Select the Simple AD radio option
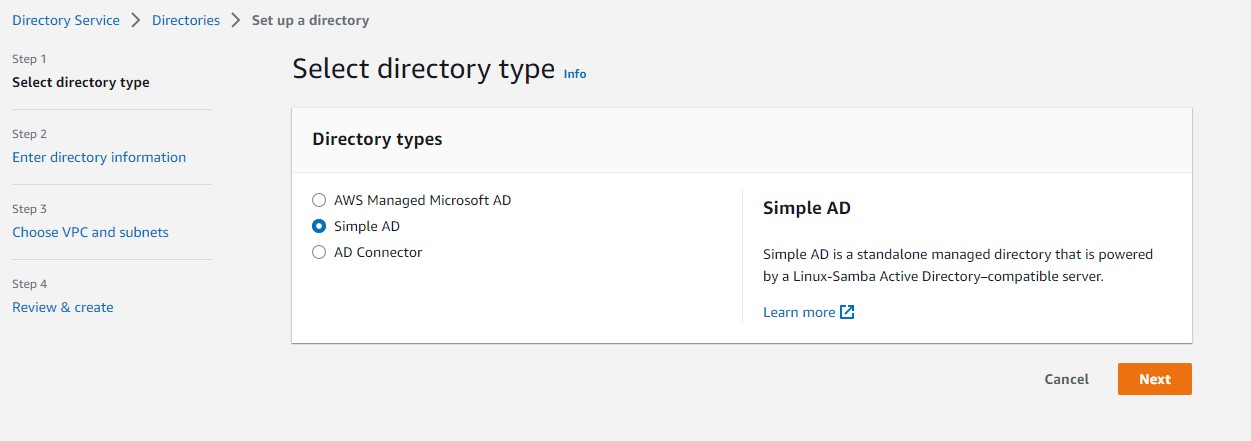 pyautogui.click(x=319, y=226)
